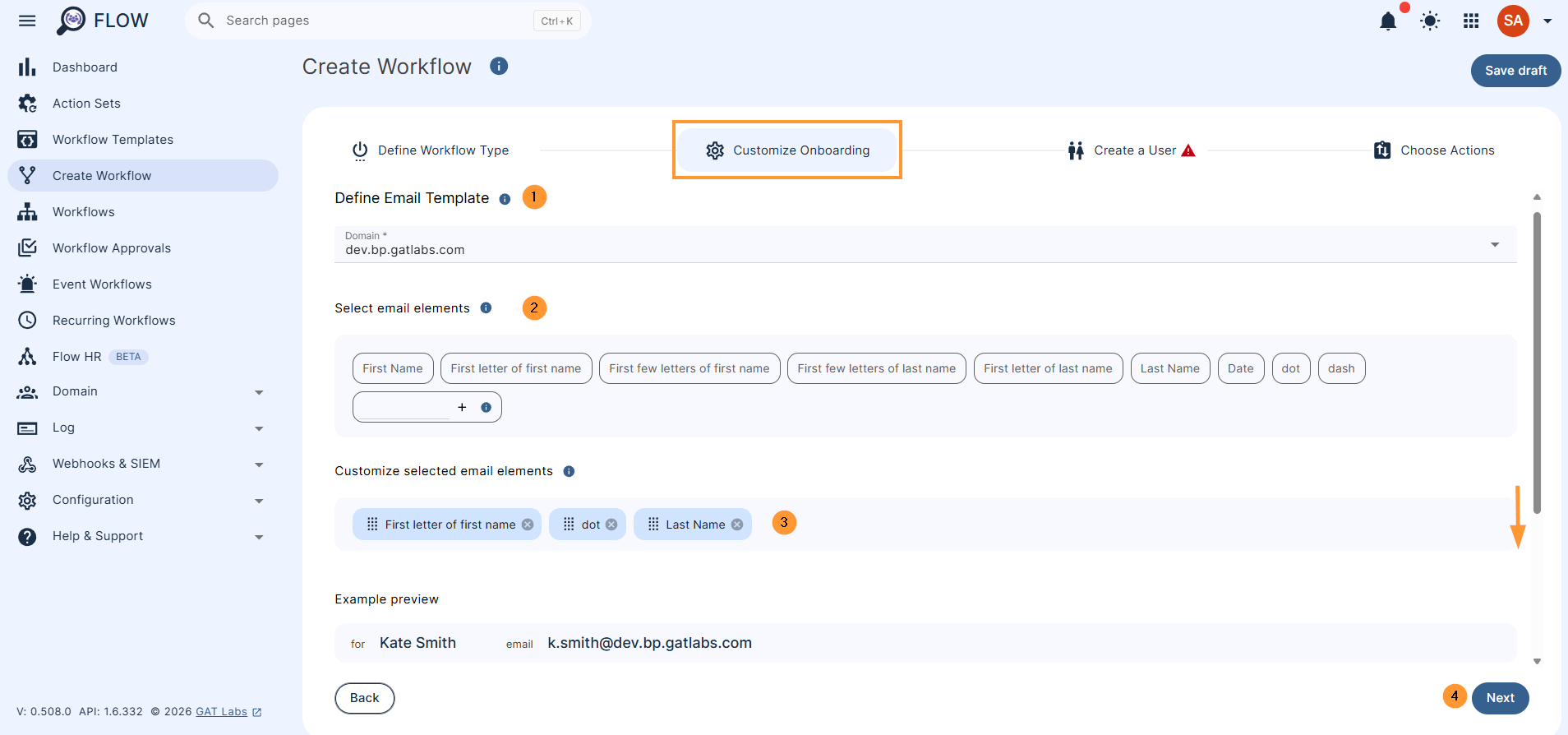Select the Customize Onboarding step
This screenshot has height=735, width=1568.
pos(787,150)
